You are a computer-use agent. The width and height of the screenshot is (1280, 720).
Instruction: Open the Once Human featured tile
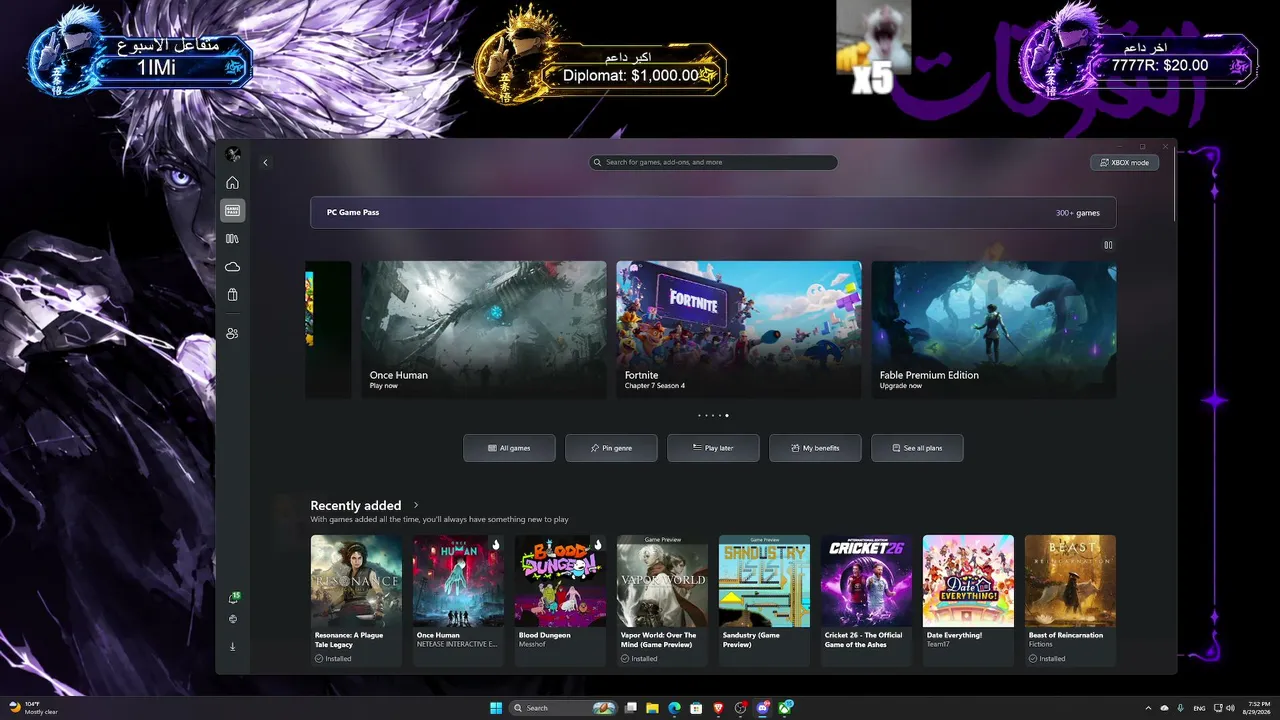[x=484, y=330]
